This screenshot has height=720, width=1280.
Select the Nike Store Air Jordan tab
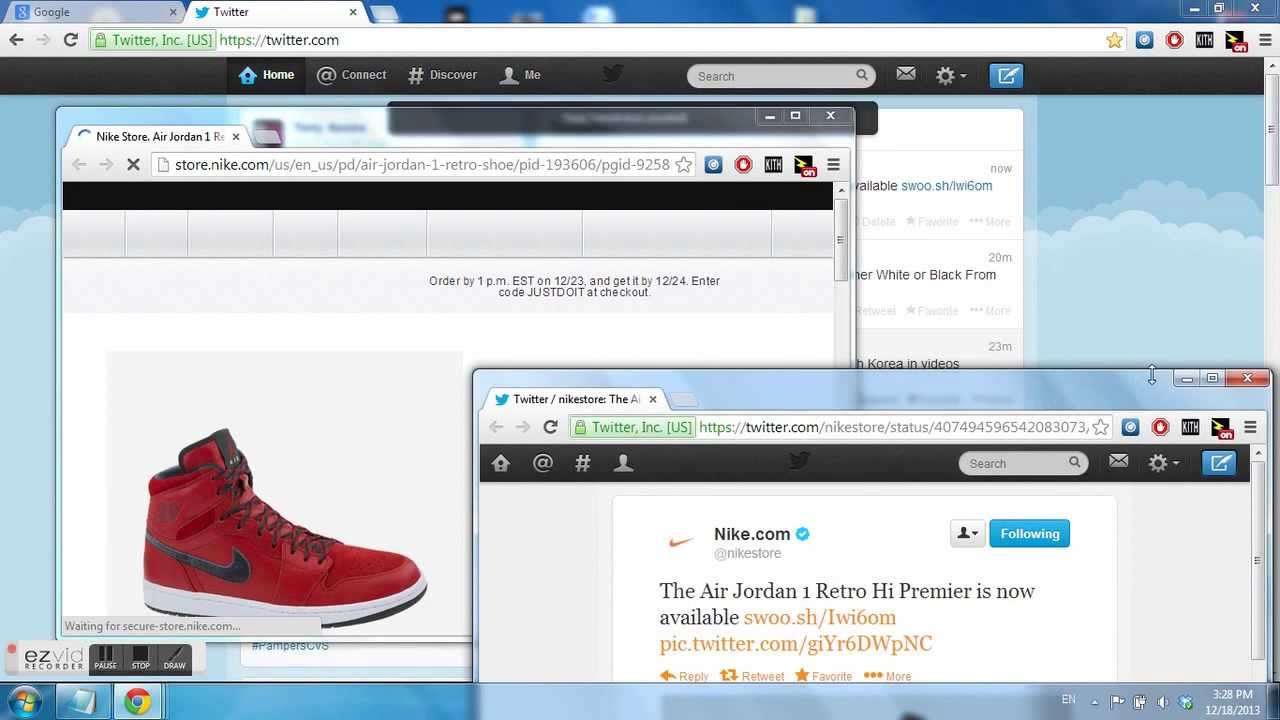coord(159,137)
